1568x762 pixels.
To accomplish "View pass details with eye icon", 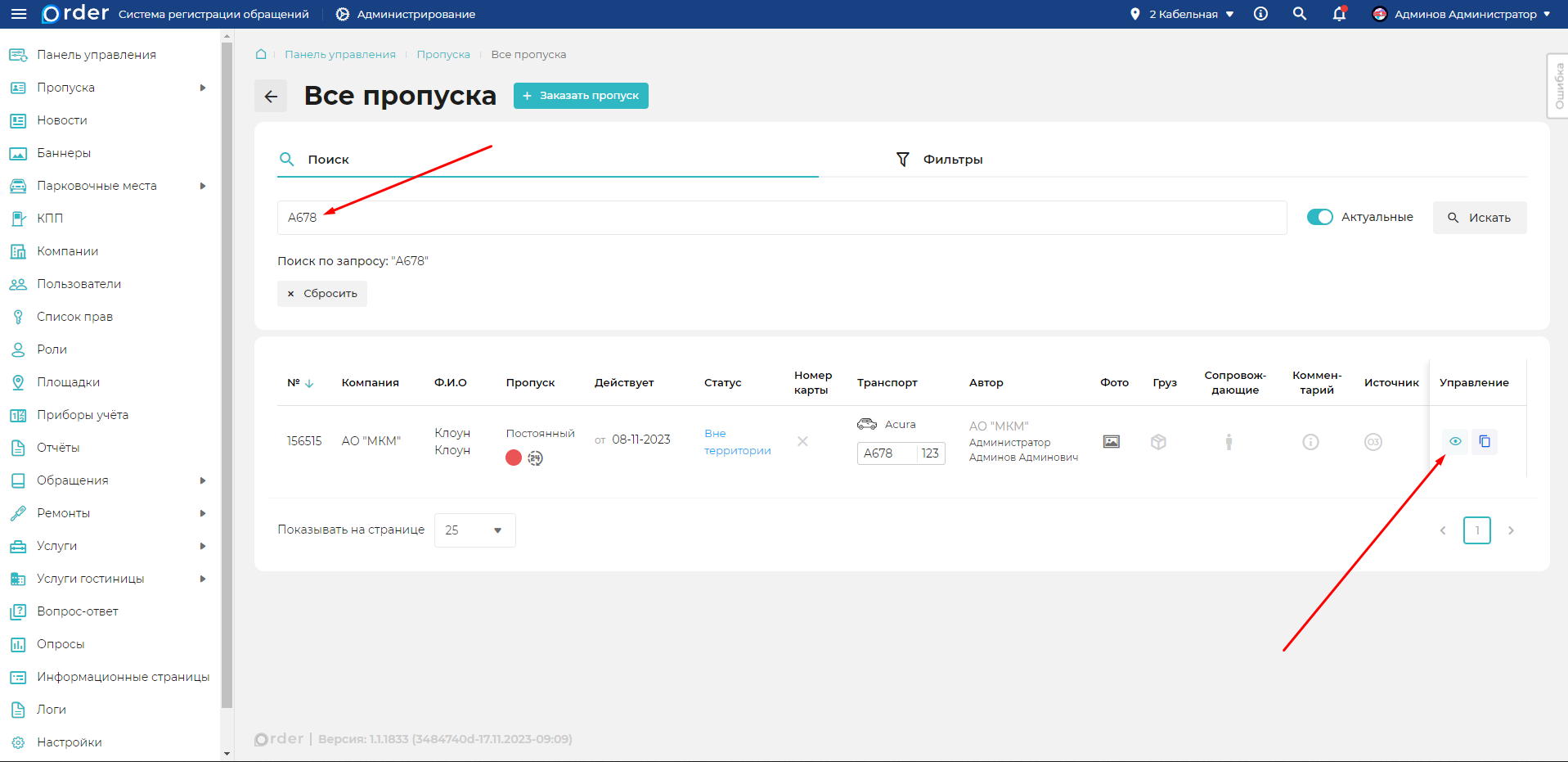I will 1455,442.
